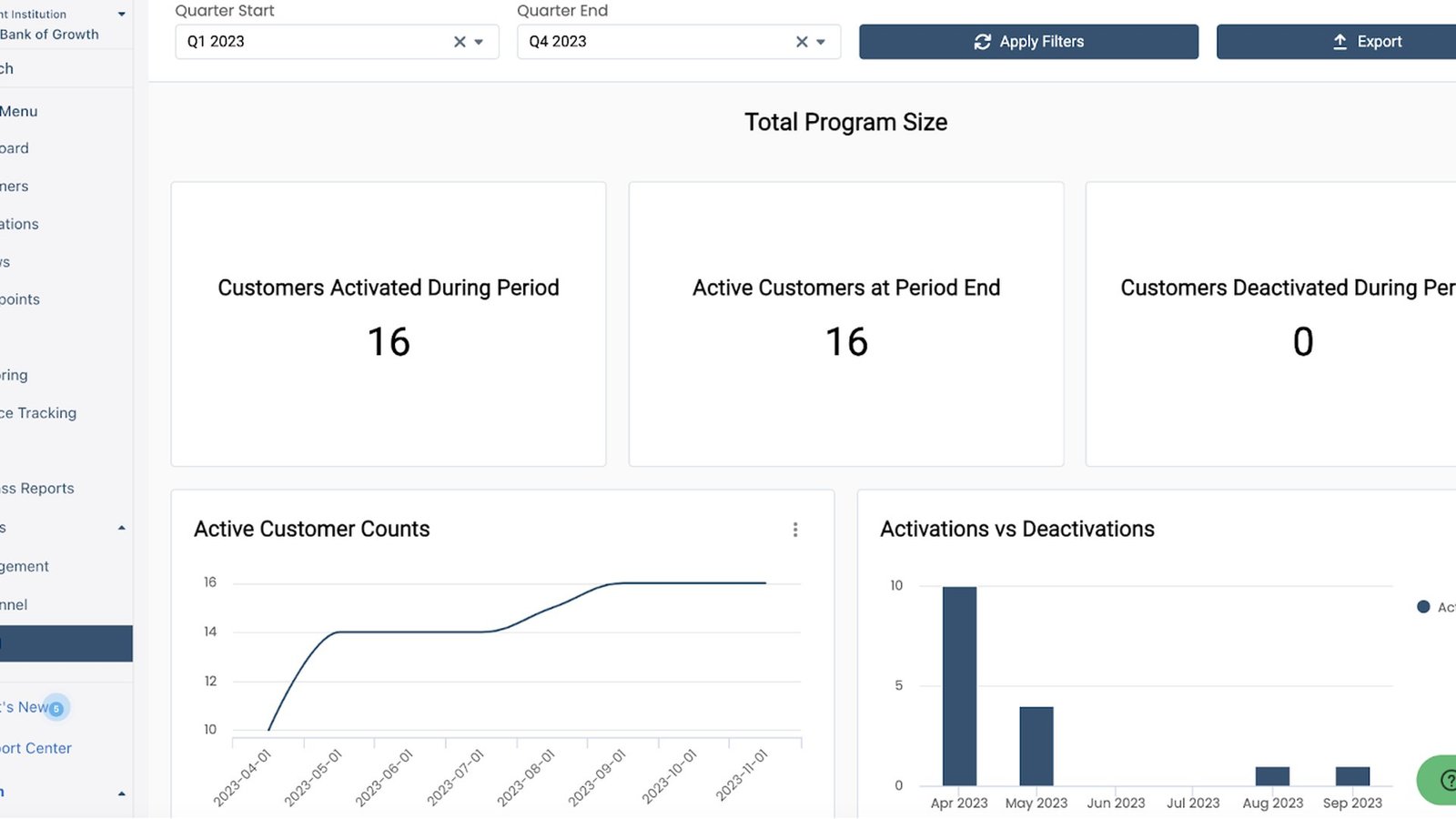Open the Quarter Start dropdown arrow
1456x819 pixels.
[x=479, y=42]
